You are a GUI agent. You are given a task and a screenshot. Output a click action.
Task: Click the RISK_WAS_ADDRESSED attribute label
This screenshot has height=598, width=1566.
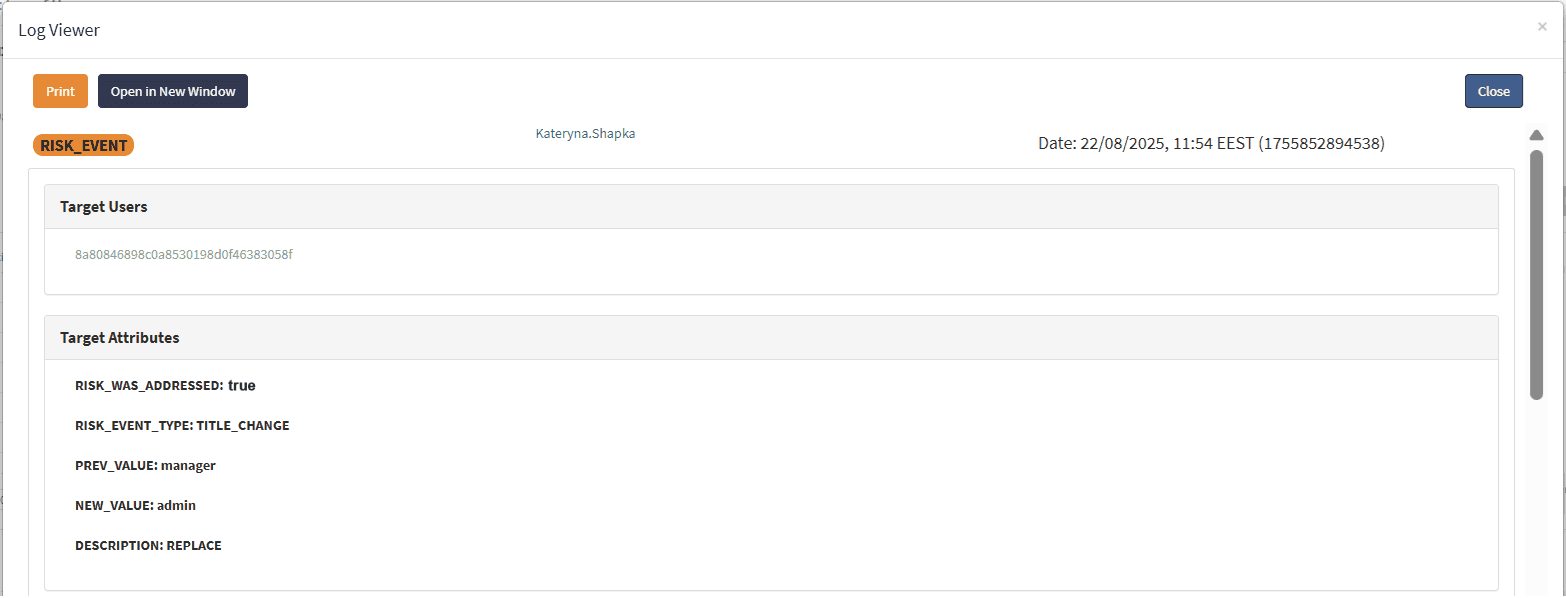(148, 385)
